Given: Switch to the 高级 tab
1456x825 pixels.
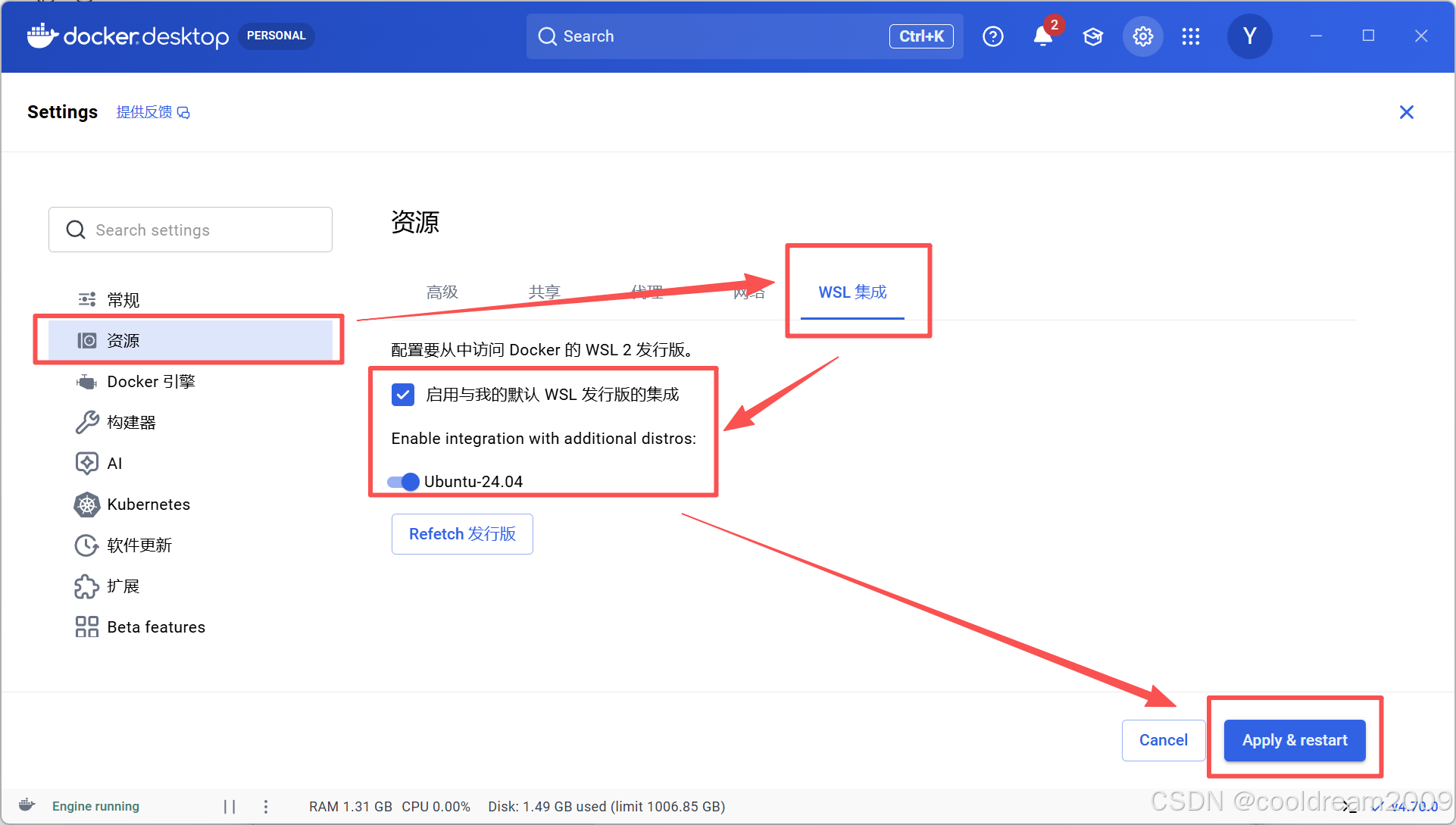Looking at the screenshot, I should tap(442, 292).
